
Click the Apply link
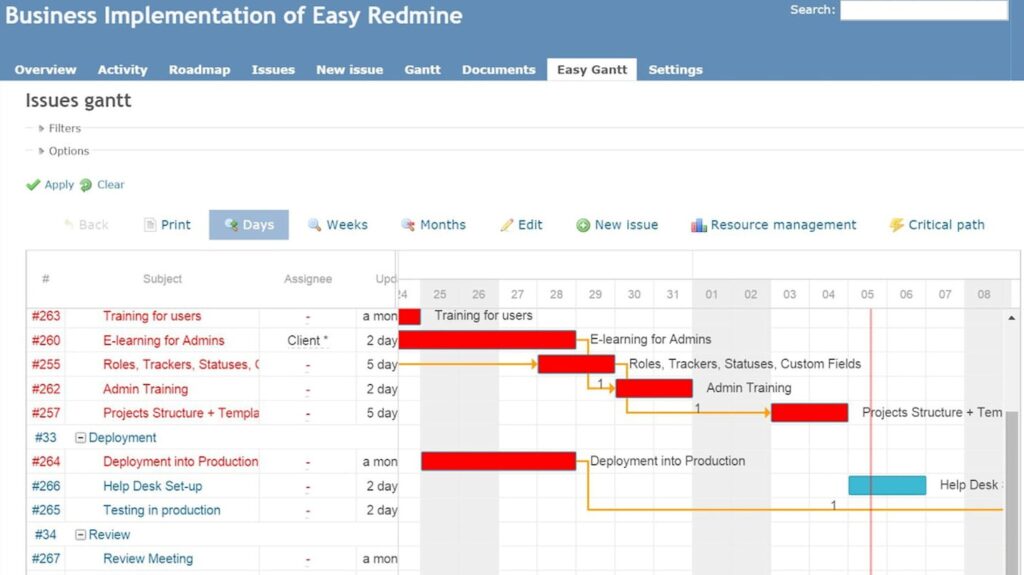(x=59, y=185)
